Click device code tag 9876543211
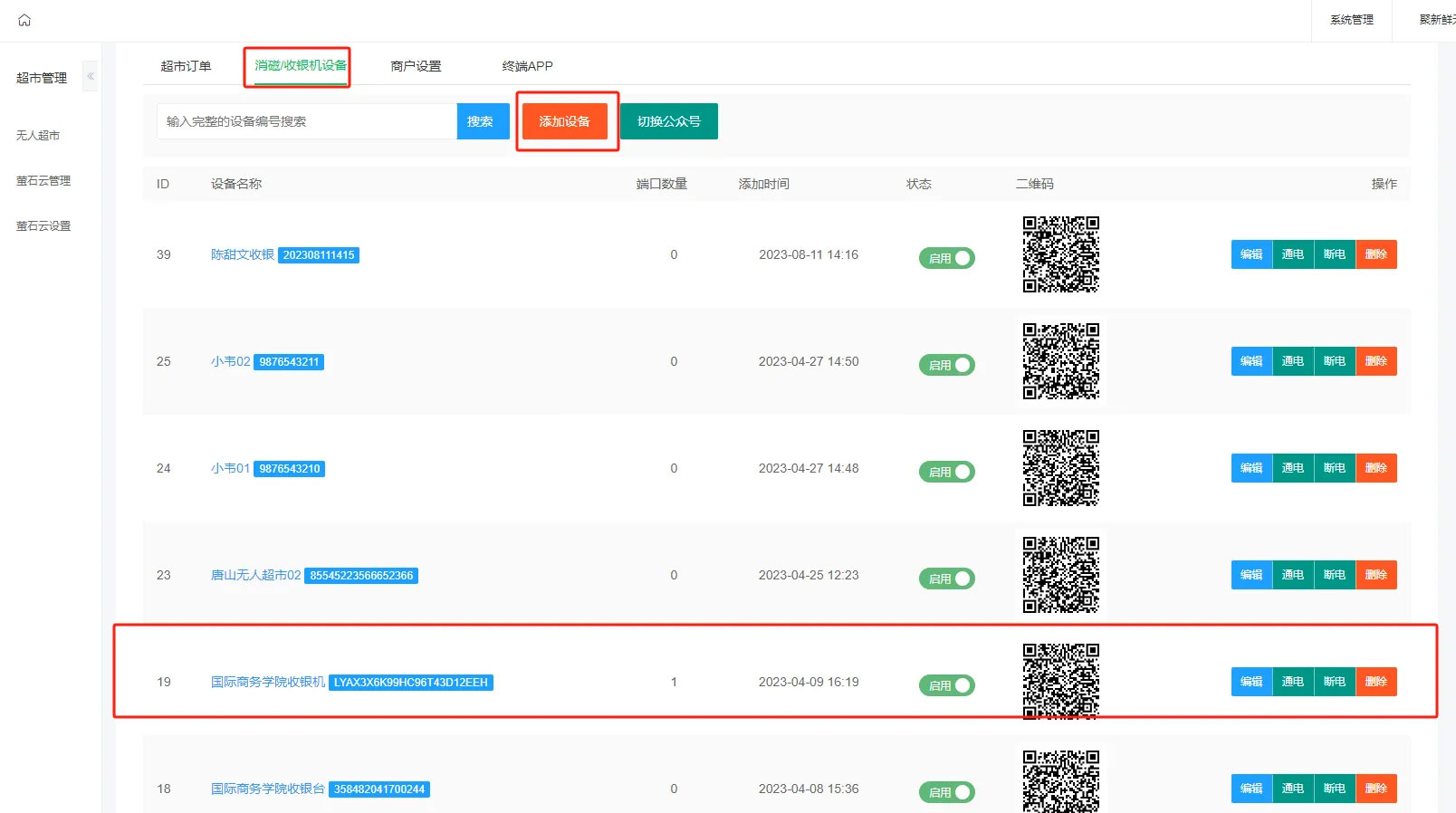Screen dimensions: 1456x813 (x=289, y=362)
